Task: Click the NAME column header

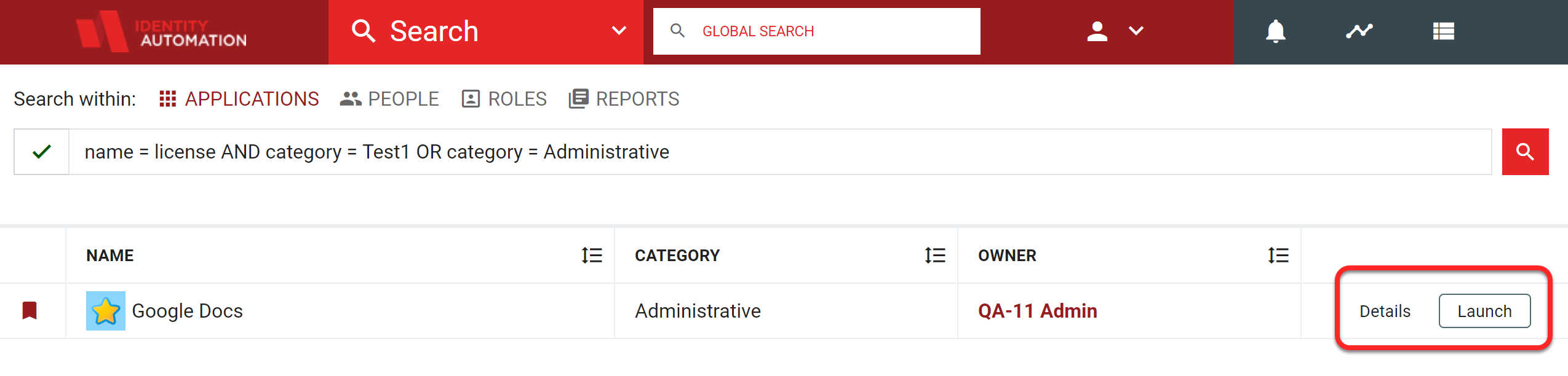Action: coord(109,256)
